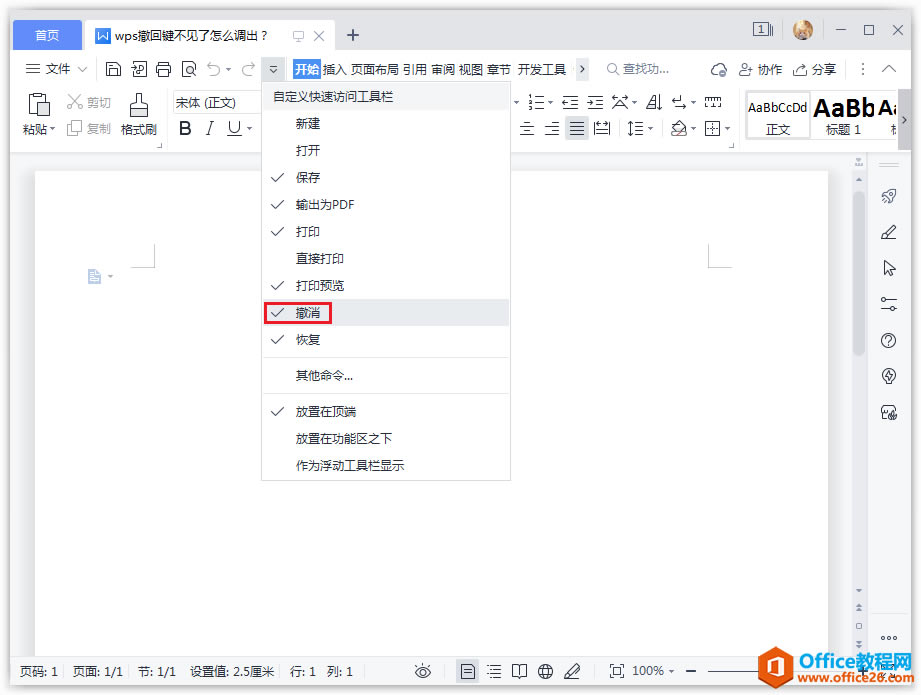
Task: Click the Copy button
Action: click(x=88, y=128)
